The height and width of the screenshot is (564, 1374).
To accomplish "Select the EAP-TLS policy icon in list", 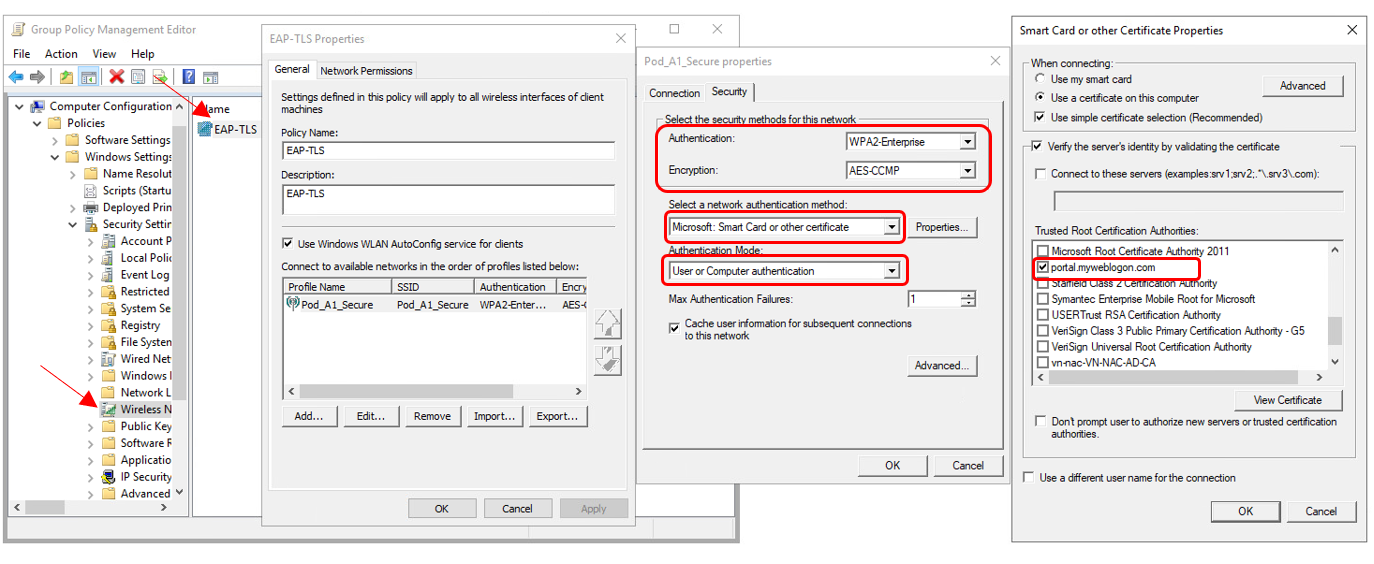I will pyautogui.click(x=205, y=129).
